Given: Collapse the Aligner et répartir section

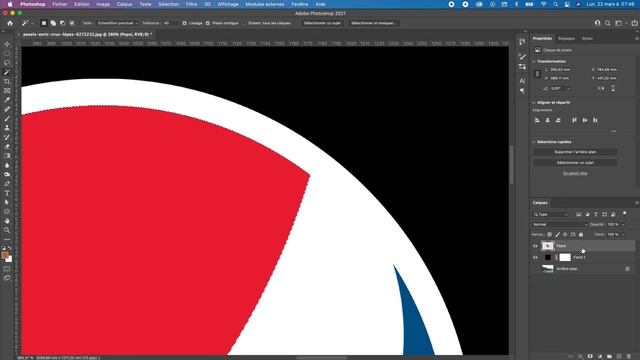Looking at the screenshot, I should click(534, 102).
